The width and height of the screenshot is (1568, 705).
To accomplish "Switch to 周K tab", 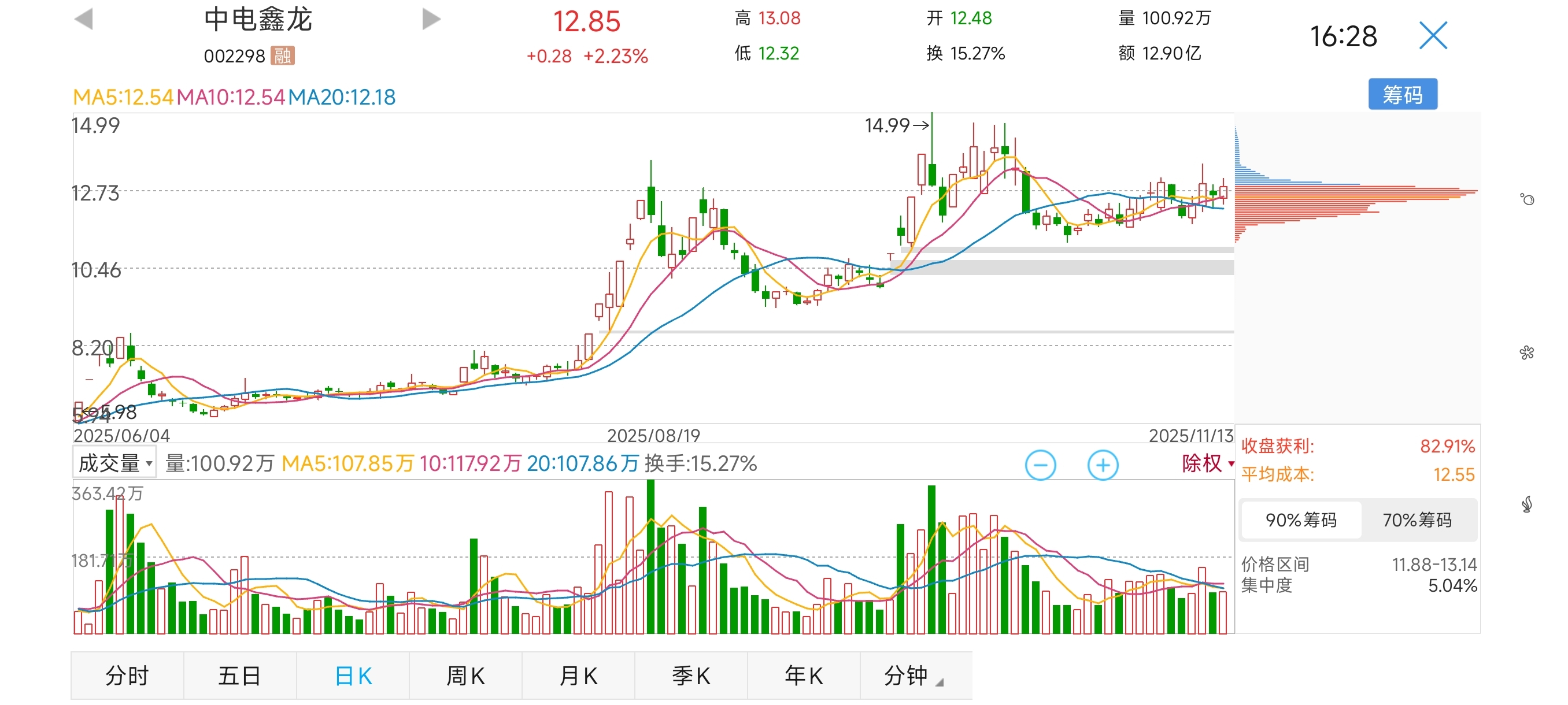I will pos(465,676).
